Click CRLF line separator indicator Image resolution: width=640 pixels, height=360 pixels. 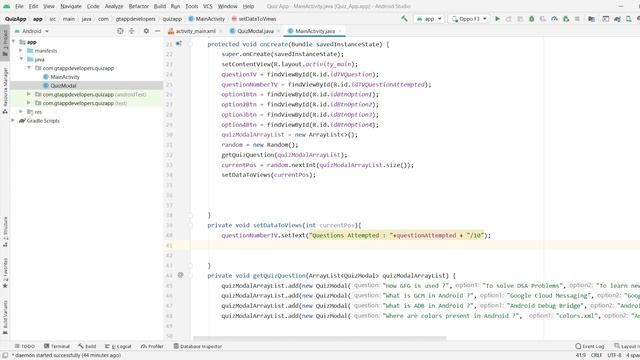click(x=596, y=355)
